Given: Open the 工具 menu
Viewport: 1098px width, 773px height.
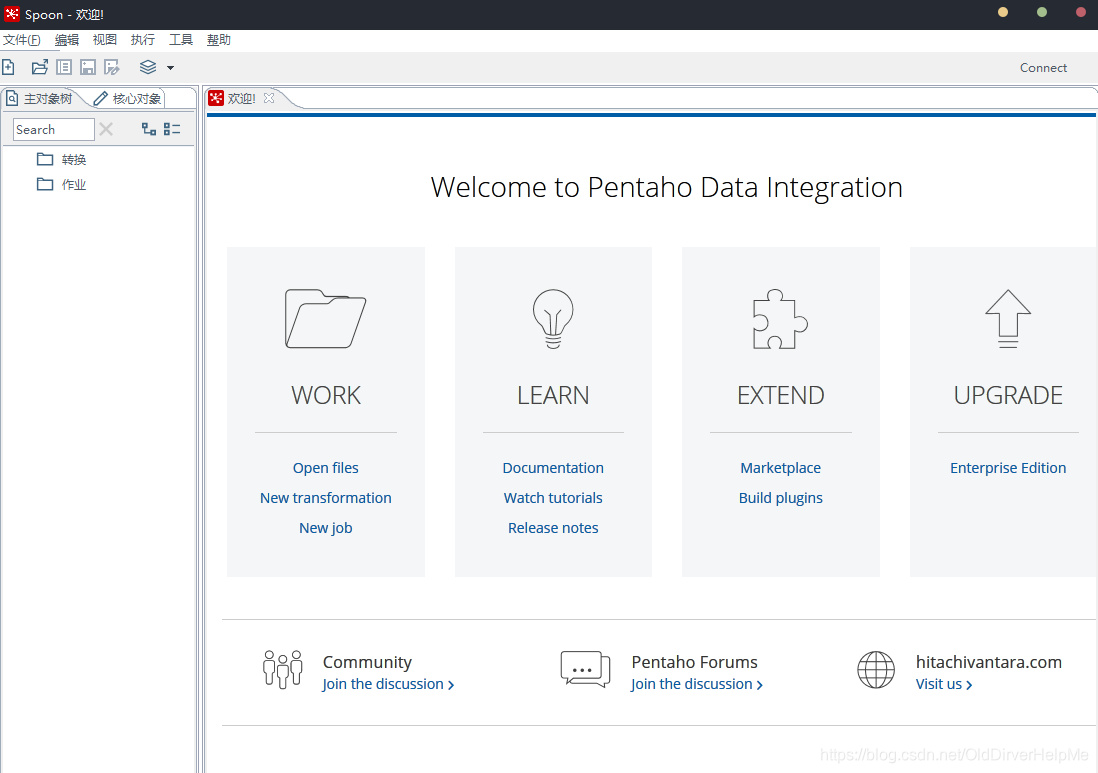Looking at the screenshot, I should pyautogui.click(x=181, y=40).
